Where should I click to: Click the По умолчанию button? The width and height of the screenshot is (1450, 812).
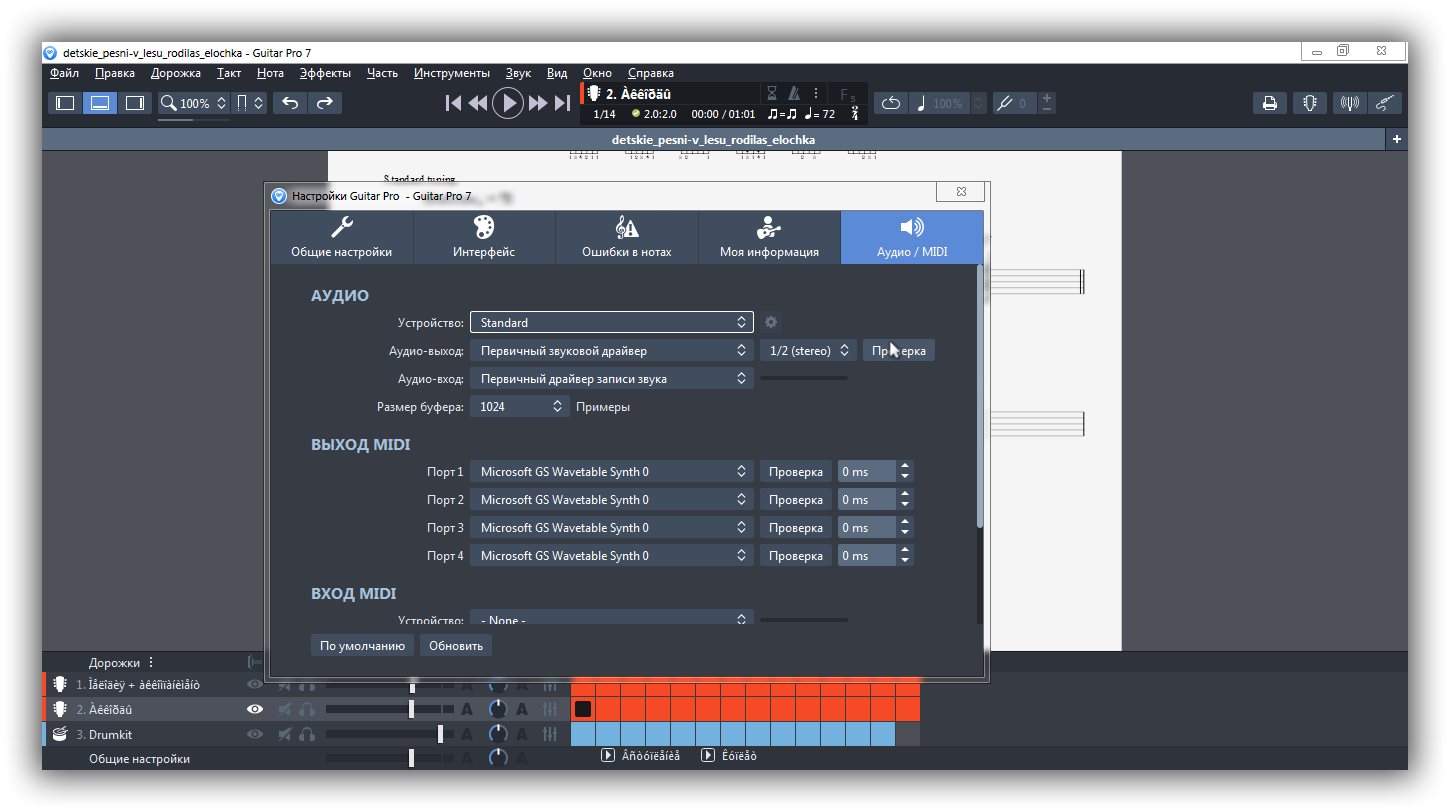pos(362,646)
